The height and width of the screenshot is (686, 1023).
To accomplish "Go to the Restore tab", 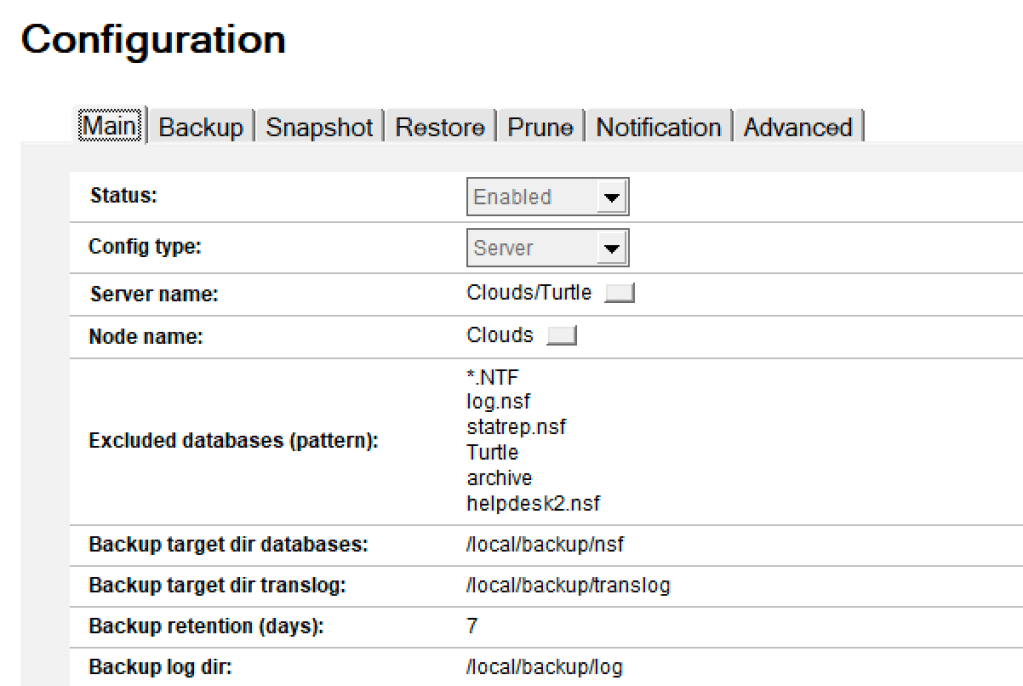I will [440, 128].
